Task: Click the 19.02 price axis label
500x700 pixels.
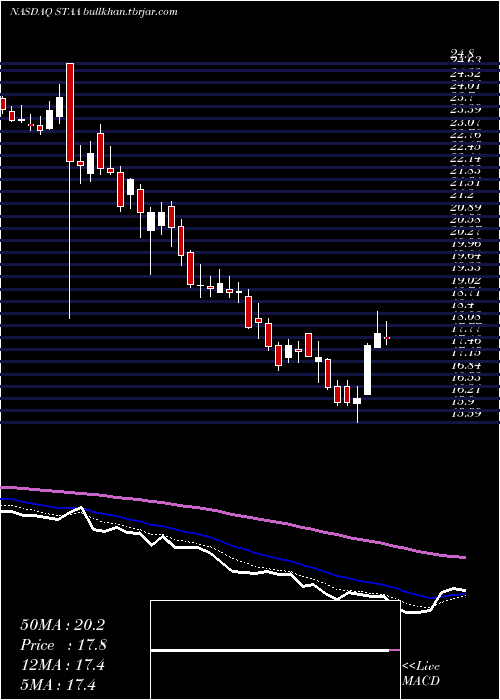Action: coord(465,280)
